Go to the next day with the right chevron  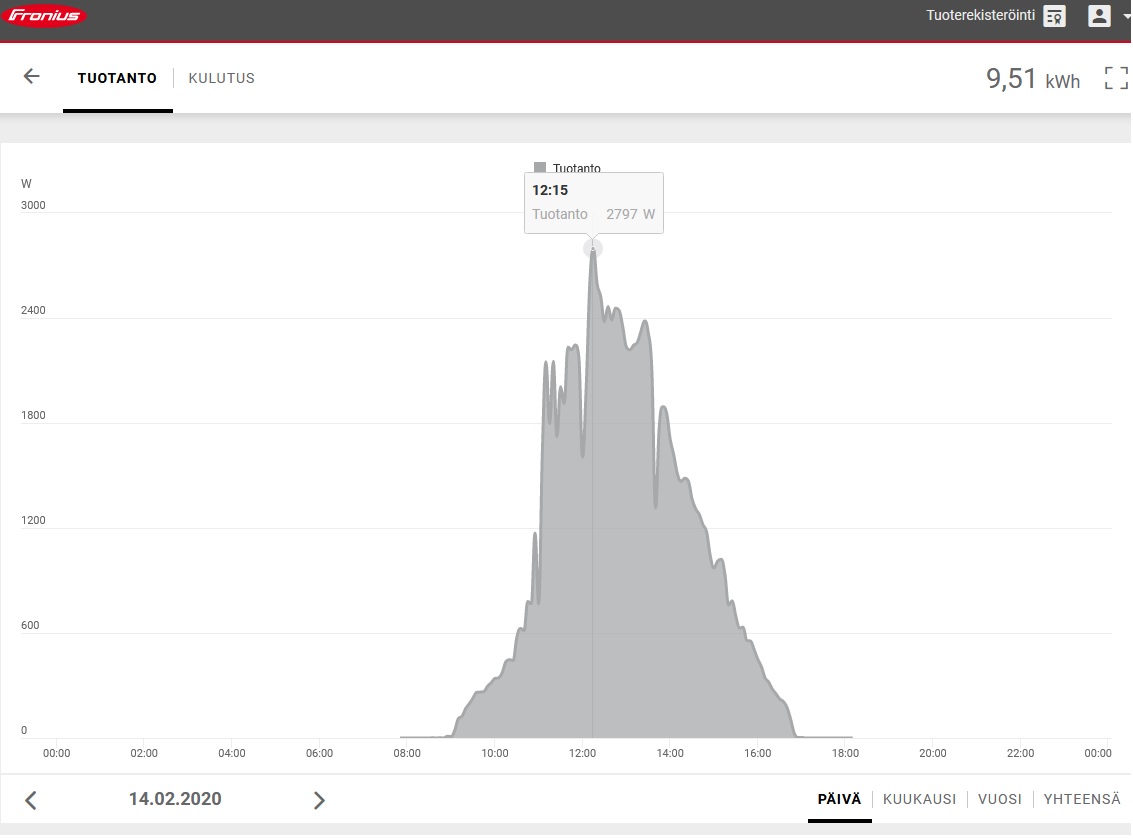[x=319, y=800]
